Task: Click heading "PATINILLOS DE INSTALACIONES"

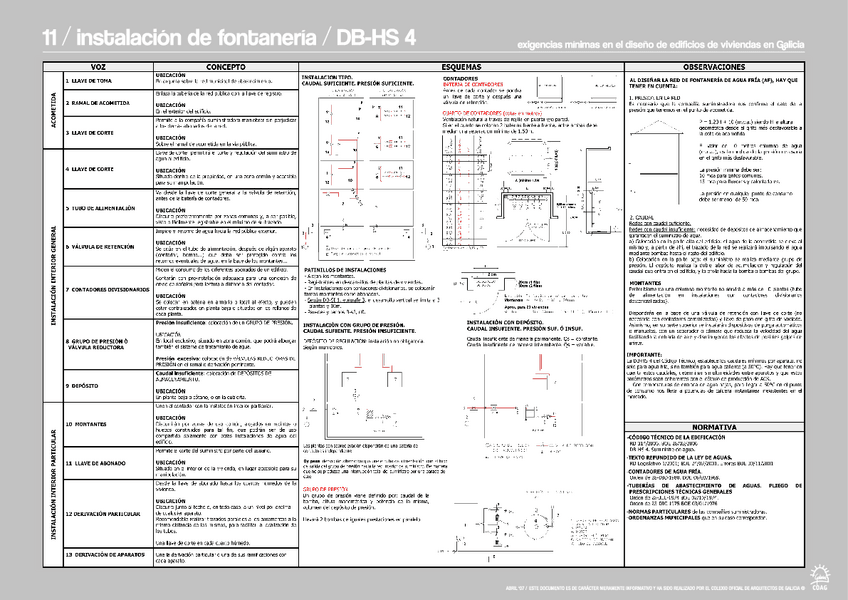Action: (x=345, y=269)
